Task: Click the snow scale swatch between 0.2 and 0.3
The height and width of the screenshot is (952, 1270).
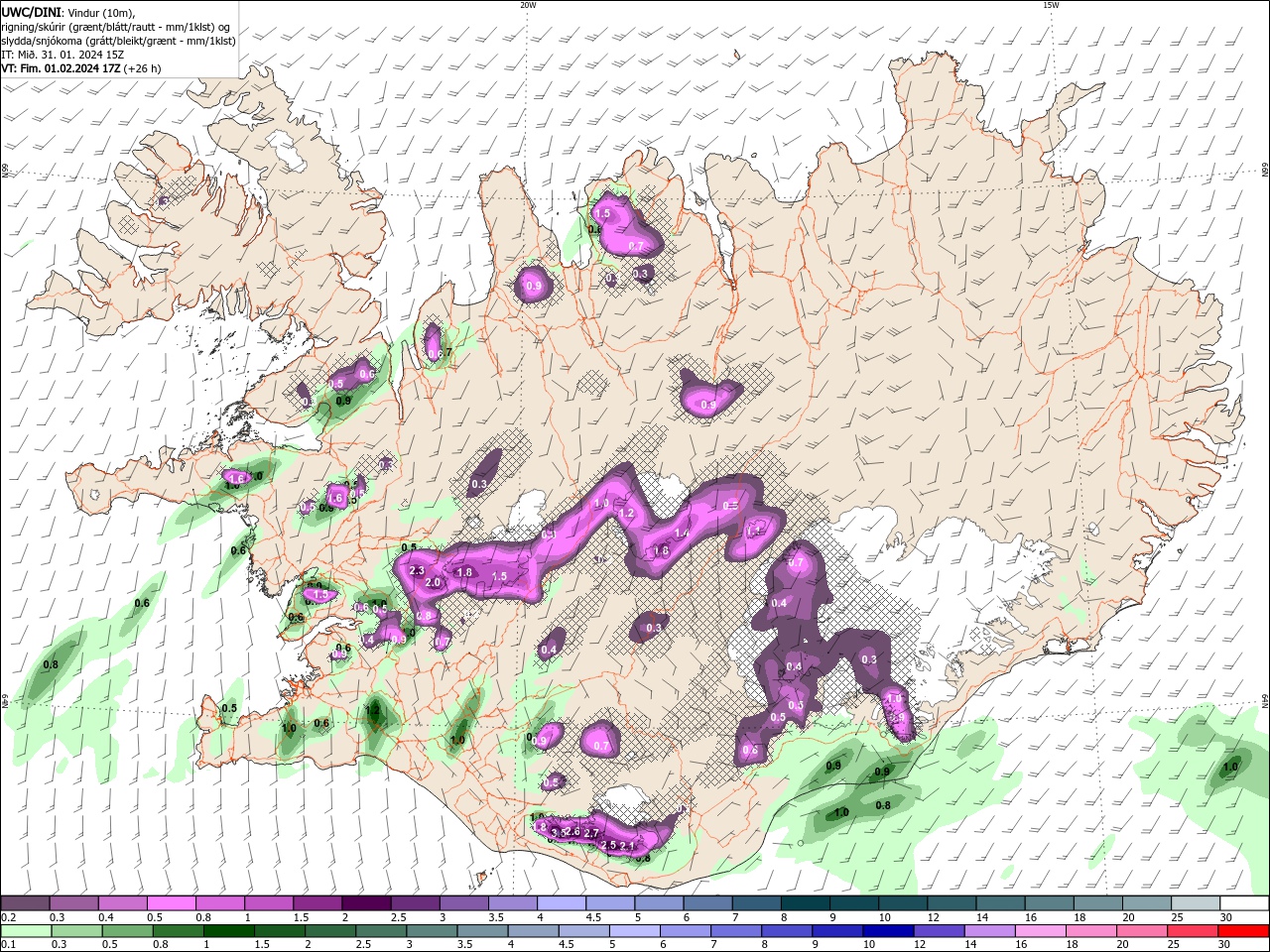Action: pyautogui.click(x=26, y=903)
